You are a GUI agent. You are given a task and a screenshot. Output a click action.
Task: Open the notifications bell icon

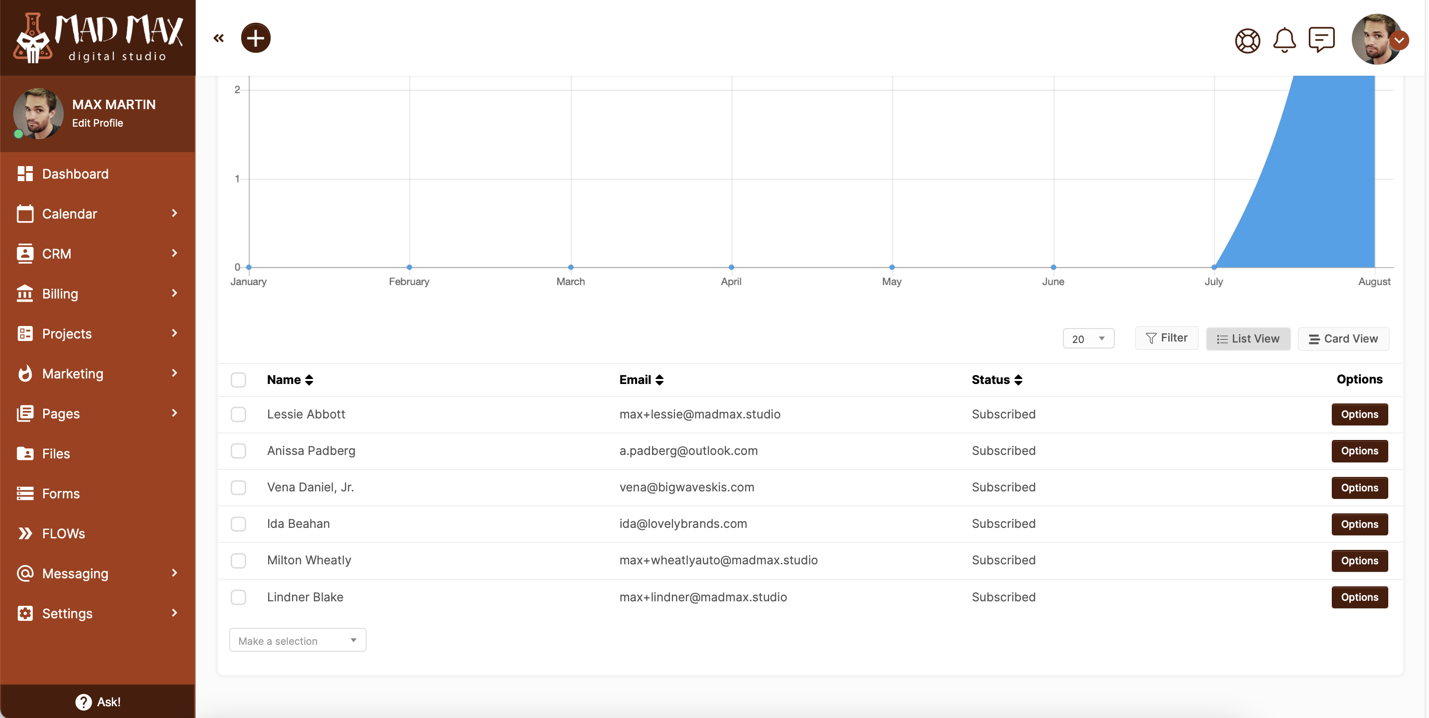pos(1284,41)
